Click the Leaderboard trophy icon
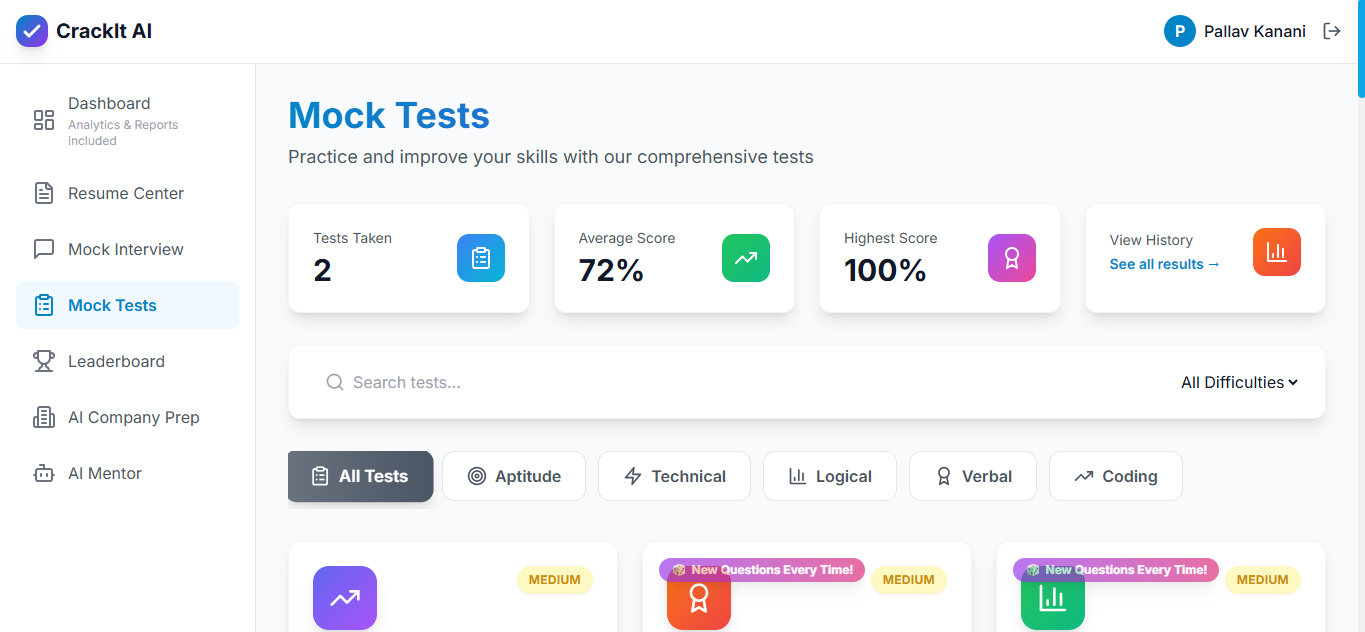The height and width of the screenshot is (632, 1365). (44, 361)
